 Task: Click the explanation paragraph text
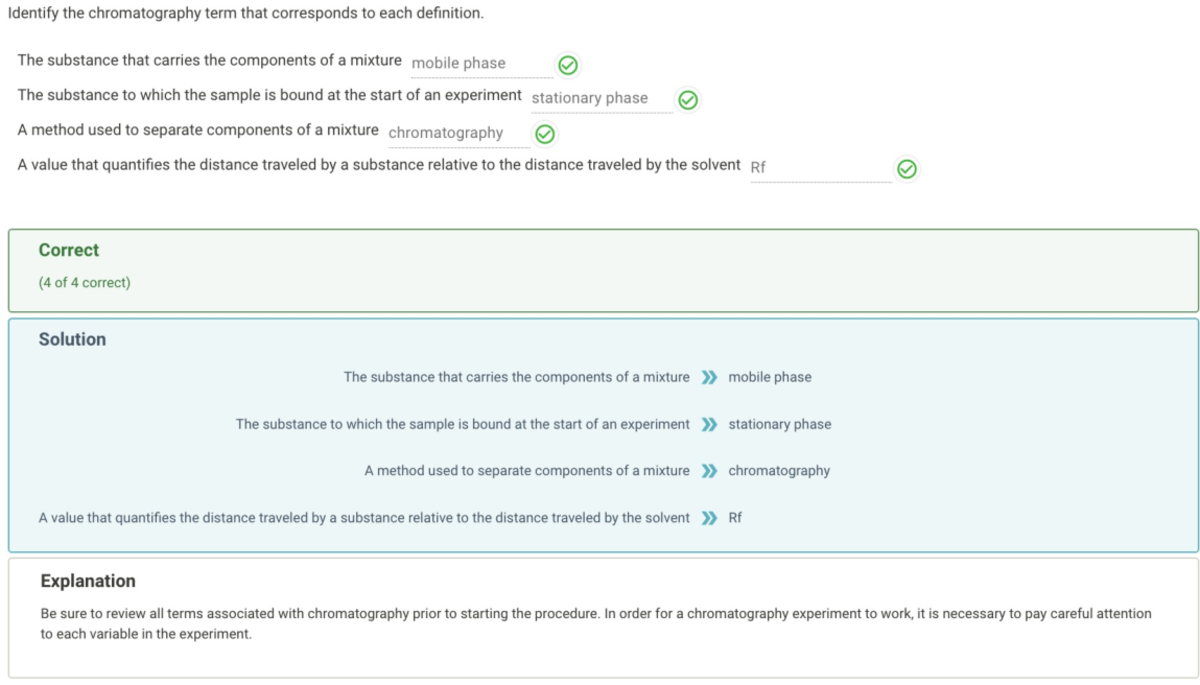(x=595, y=623)
